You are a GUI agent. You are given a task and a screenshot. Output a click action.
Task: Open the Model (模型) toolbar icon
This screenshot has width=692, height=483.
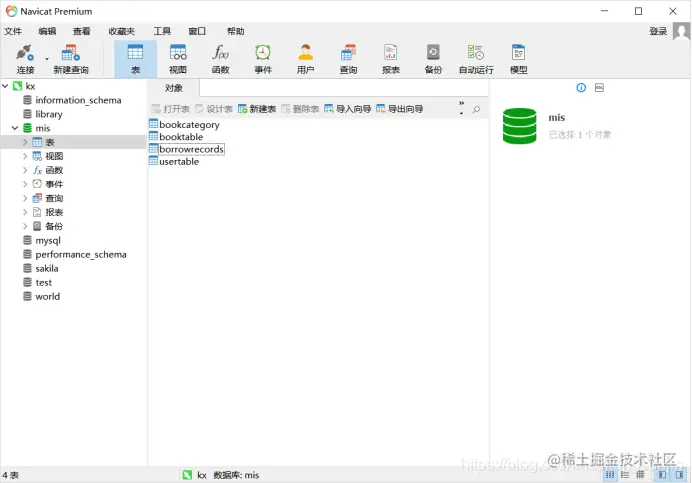pyautogui.click(x=519, y=59)
